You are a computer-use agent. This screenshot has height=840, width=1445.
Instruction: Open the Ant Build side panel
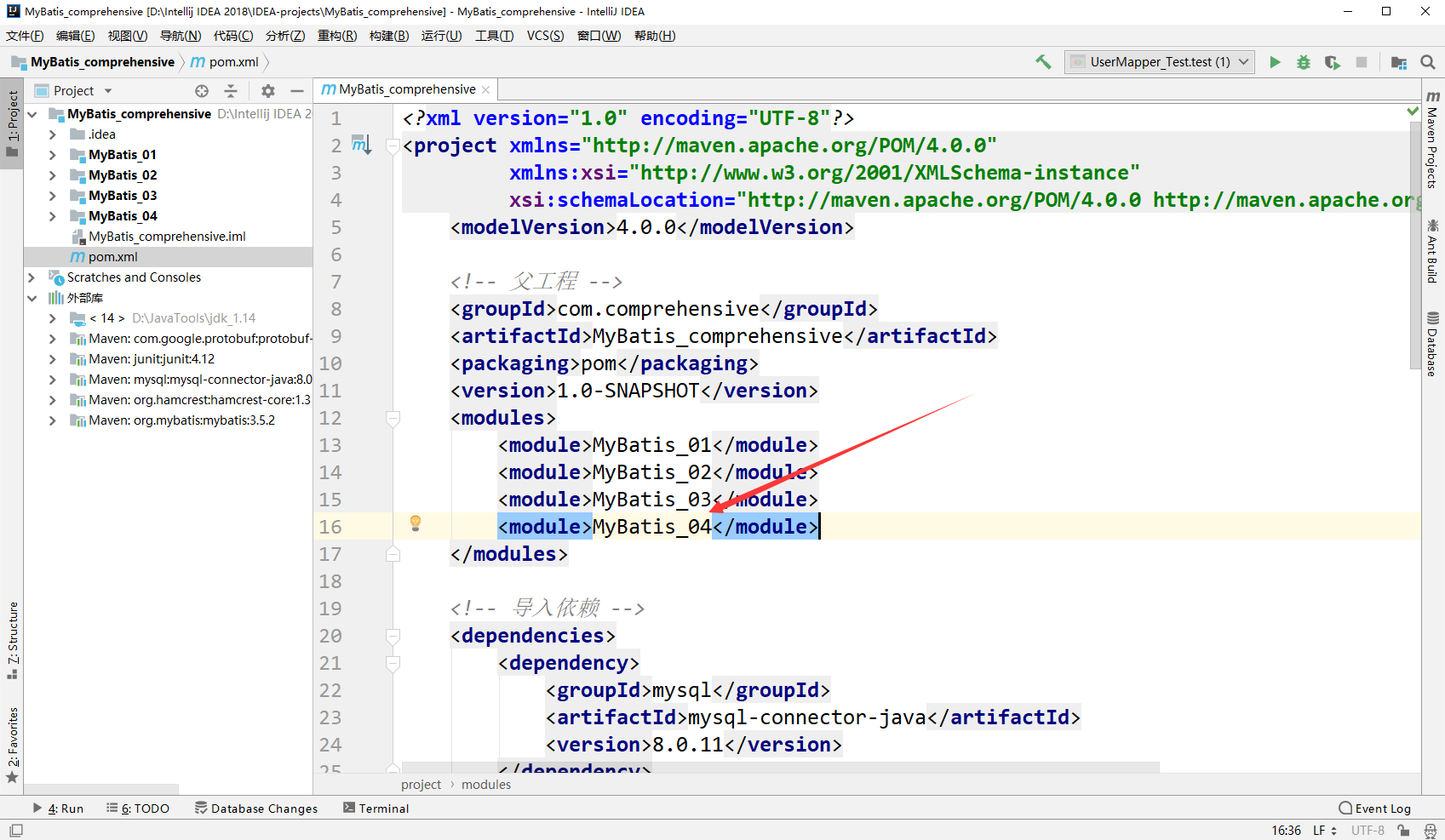(x=1433, y=251)
